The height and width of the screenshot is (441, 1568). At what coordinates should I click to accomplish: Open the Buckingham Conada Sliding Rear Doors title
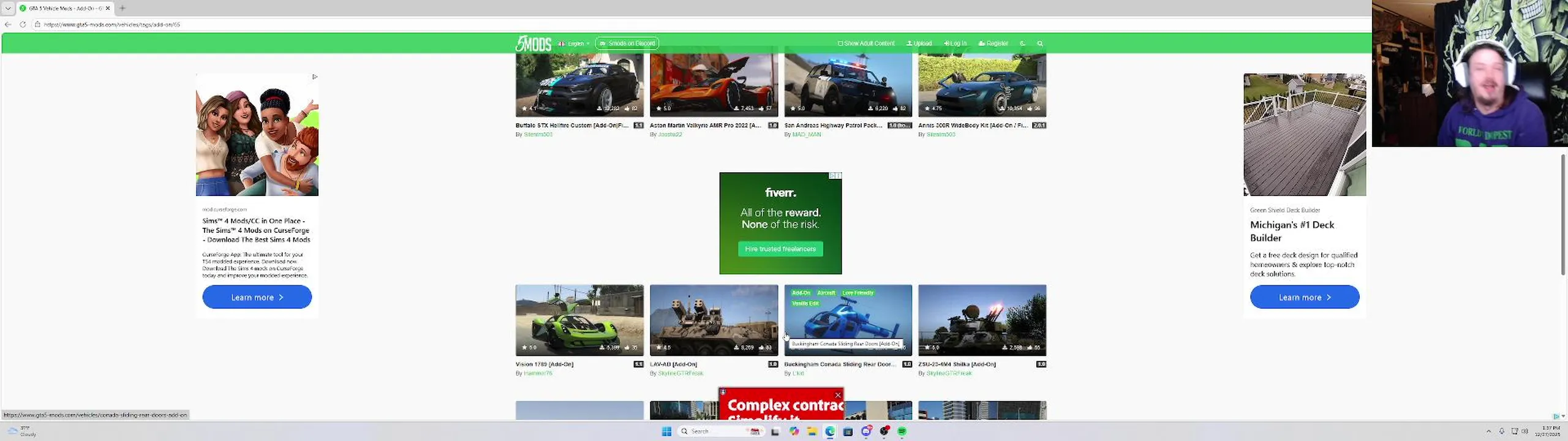tap(840, 364)
